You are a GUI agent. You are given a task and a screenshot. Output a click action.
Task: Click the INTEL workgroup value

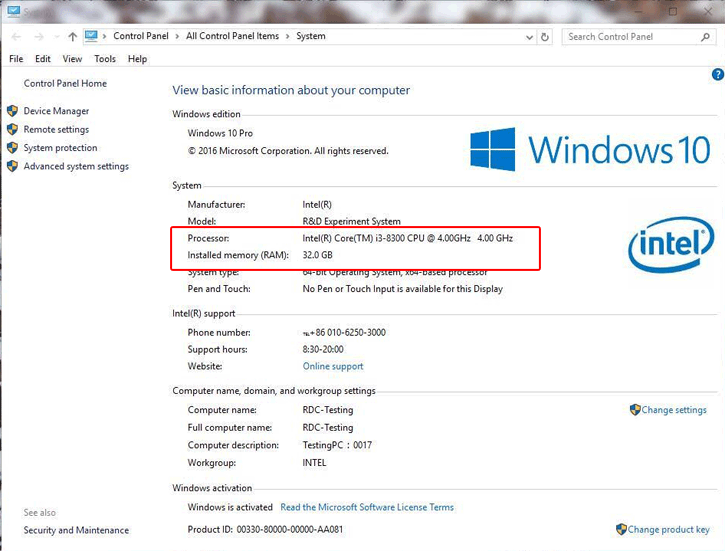[314, 463]
